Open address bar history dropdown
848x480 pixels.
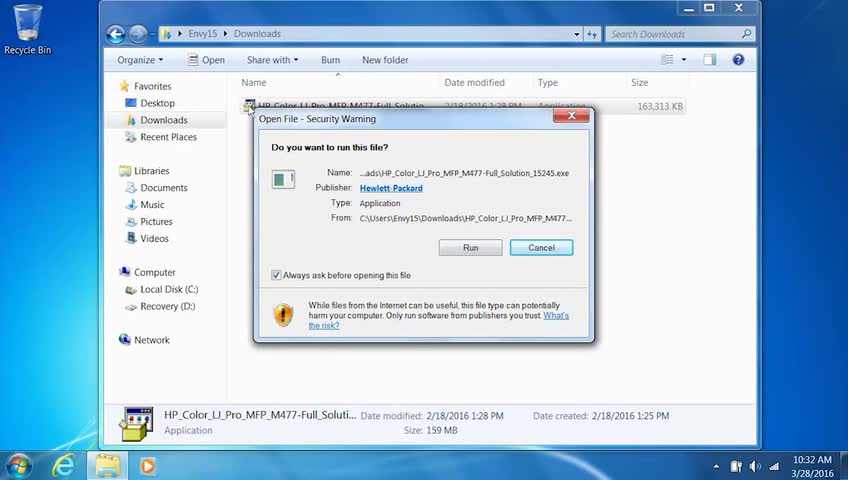577,34
